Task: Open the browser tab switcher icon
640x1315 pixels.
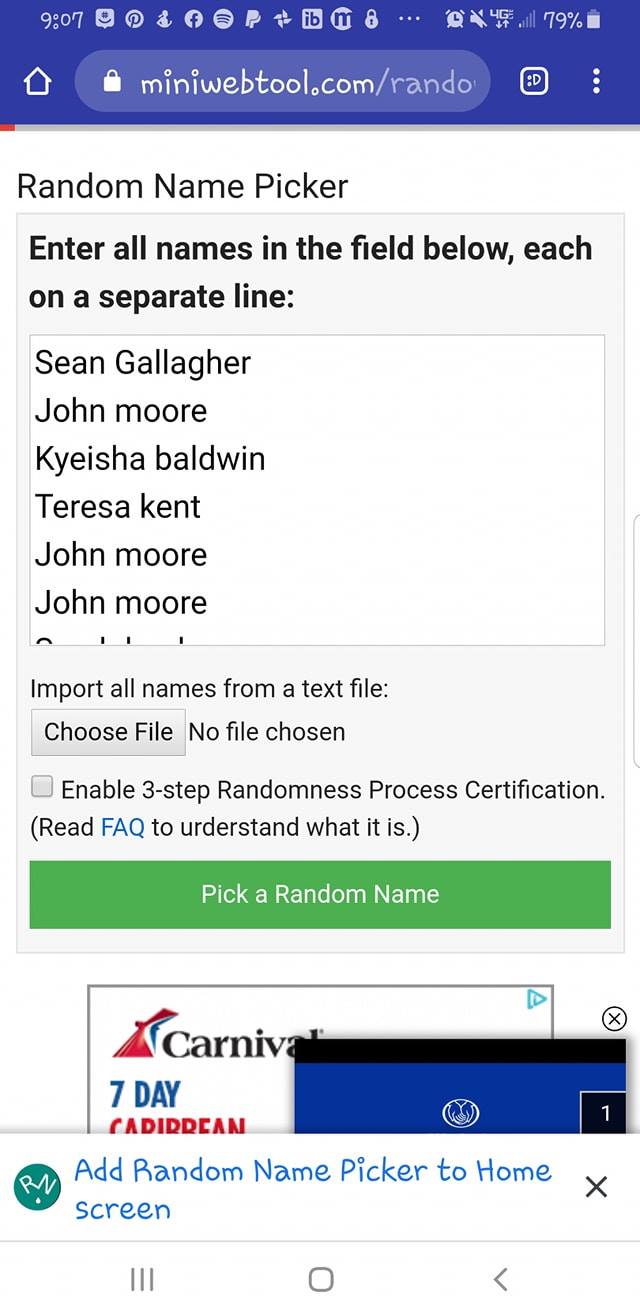Action: pyautogui.click(x=535, y=83)
